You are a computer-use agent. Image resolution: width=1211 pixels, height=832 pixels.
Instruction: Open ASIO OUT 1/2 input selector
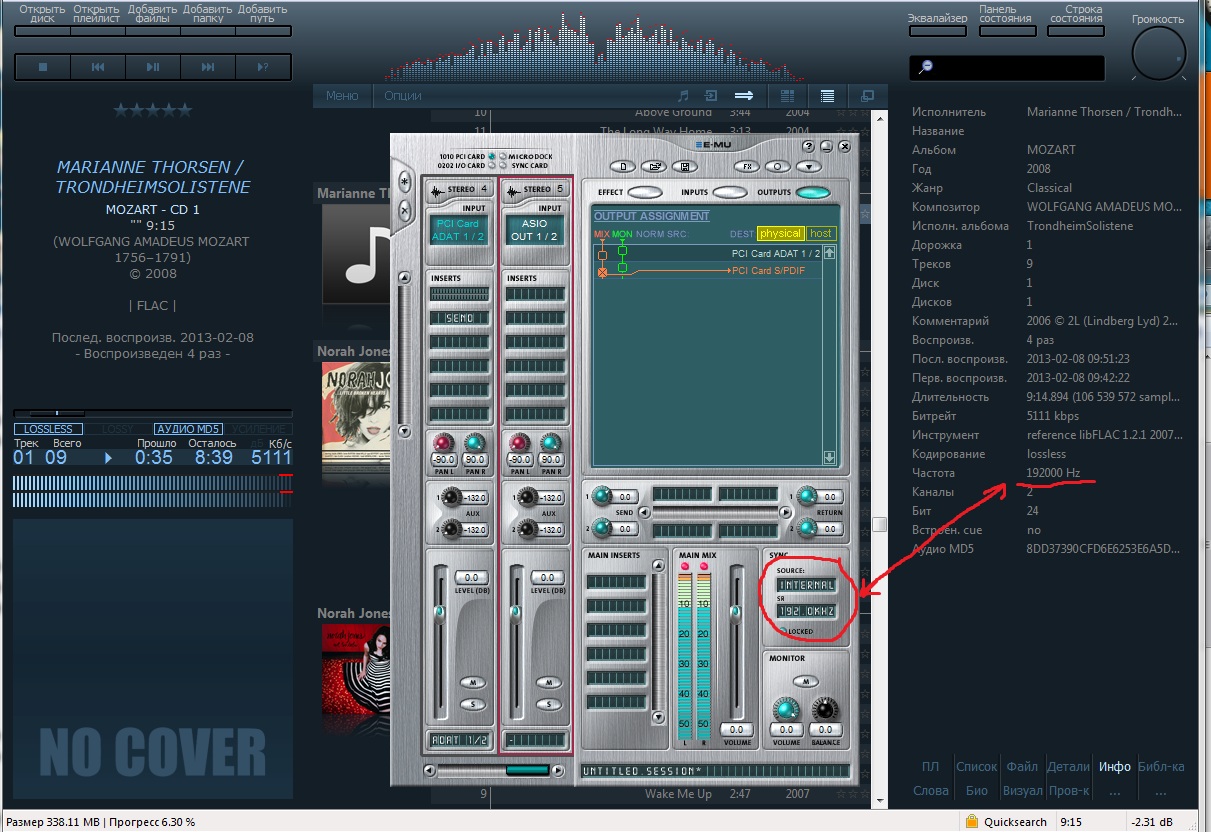[536, 230]
